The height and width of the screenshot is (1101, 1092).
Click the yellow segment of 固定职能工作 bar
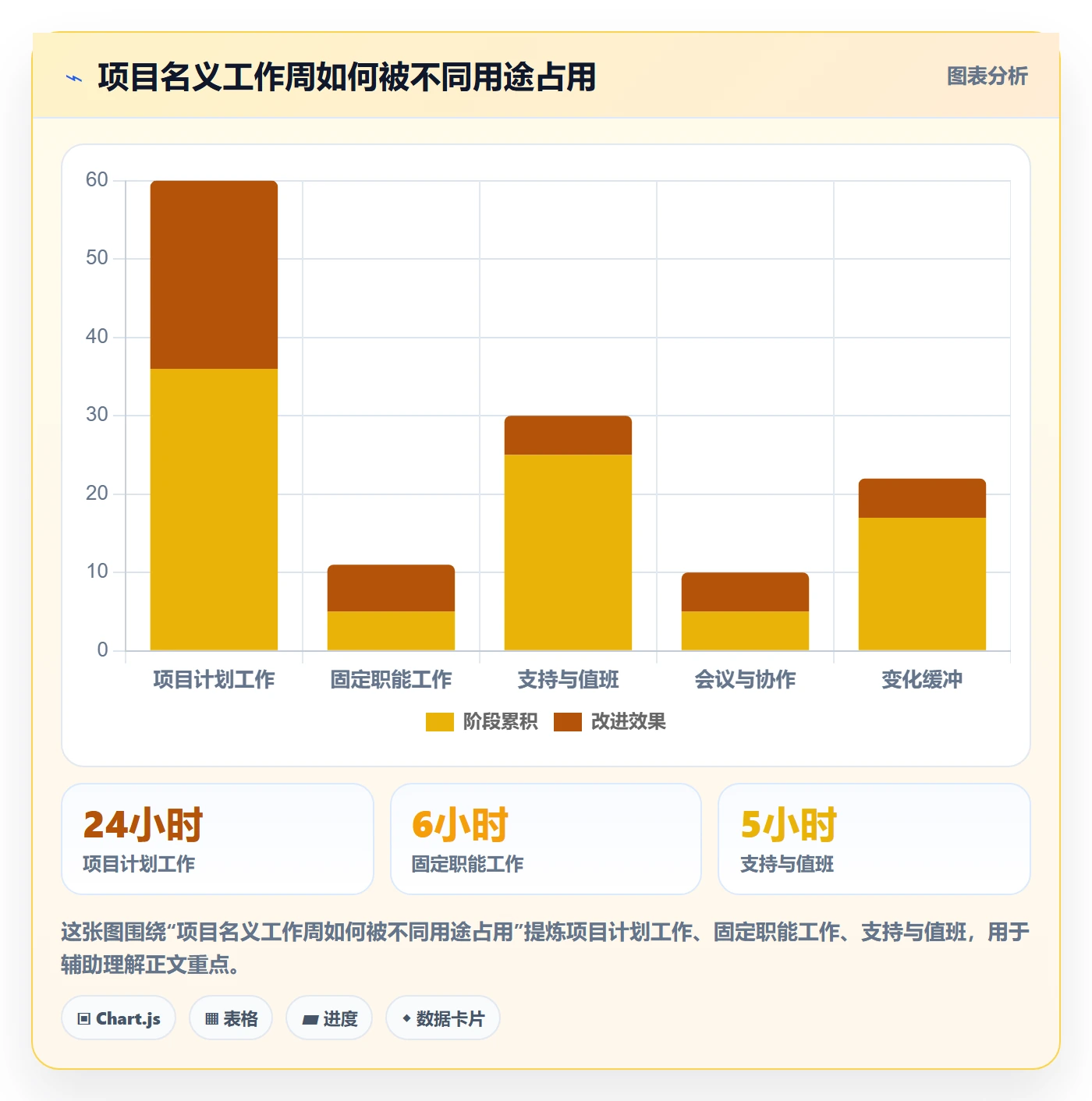[x=391, y=631]
